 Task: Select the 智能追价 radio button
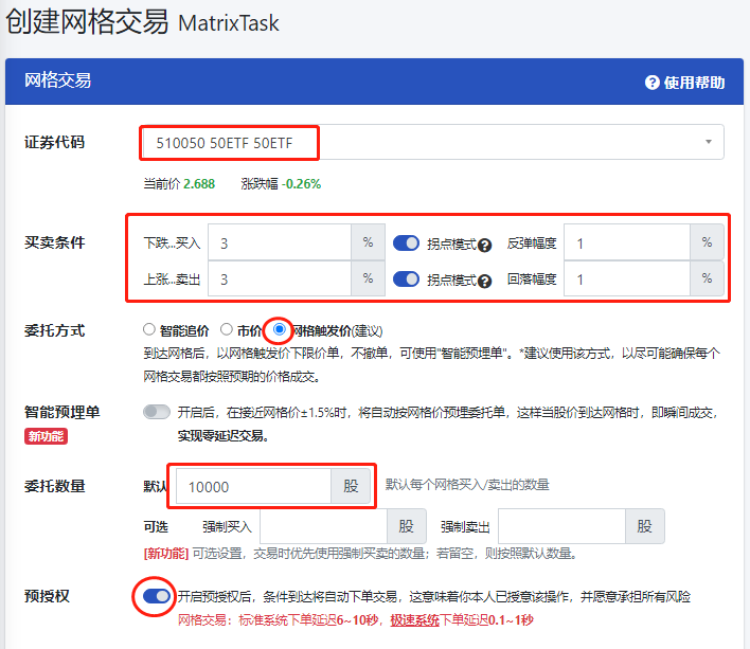(x=149, y=330)
